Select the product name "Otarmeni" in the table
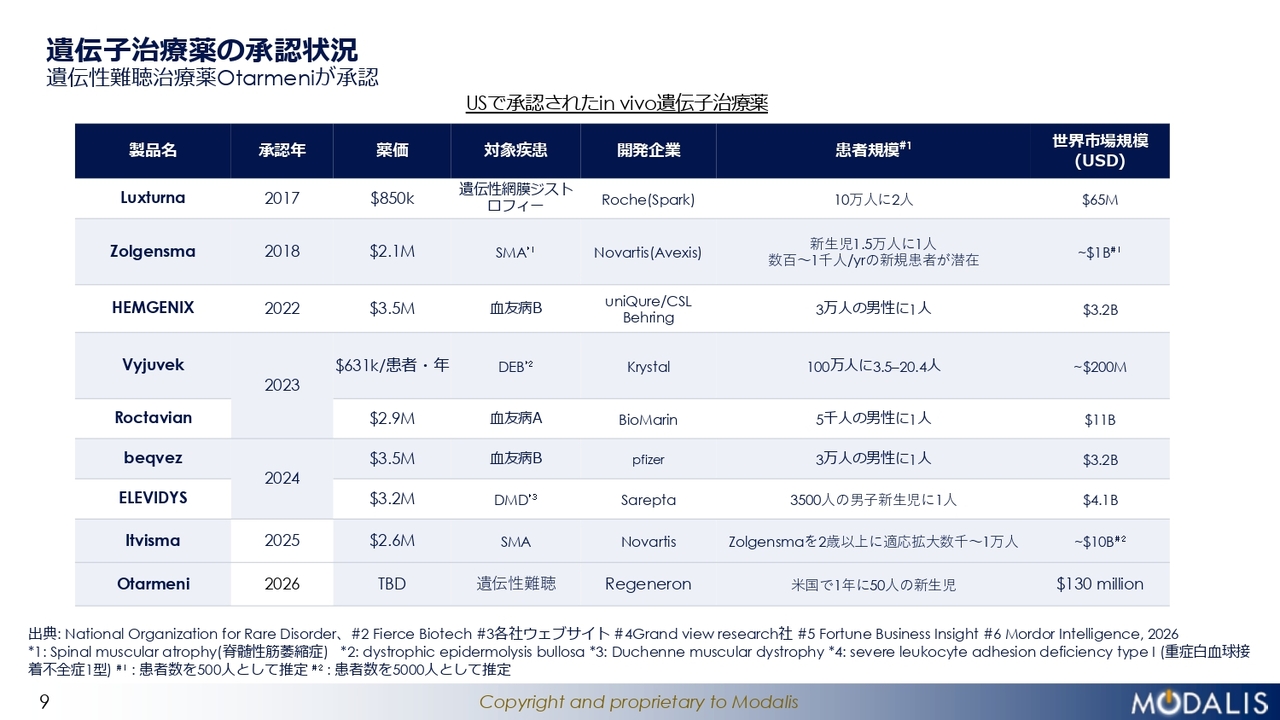The height and width of the screenshot is (720, 1280). [x=153, y=584]
